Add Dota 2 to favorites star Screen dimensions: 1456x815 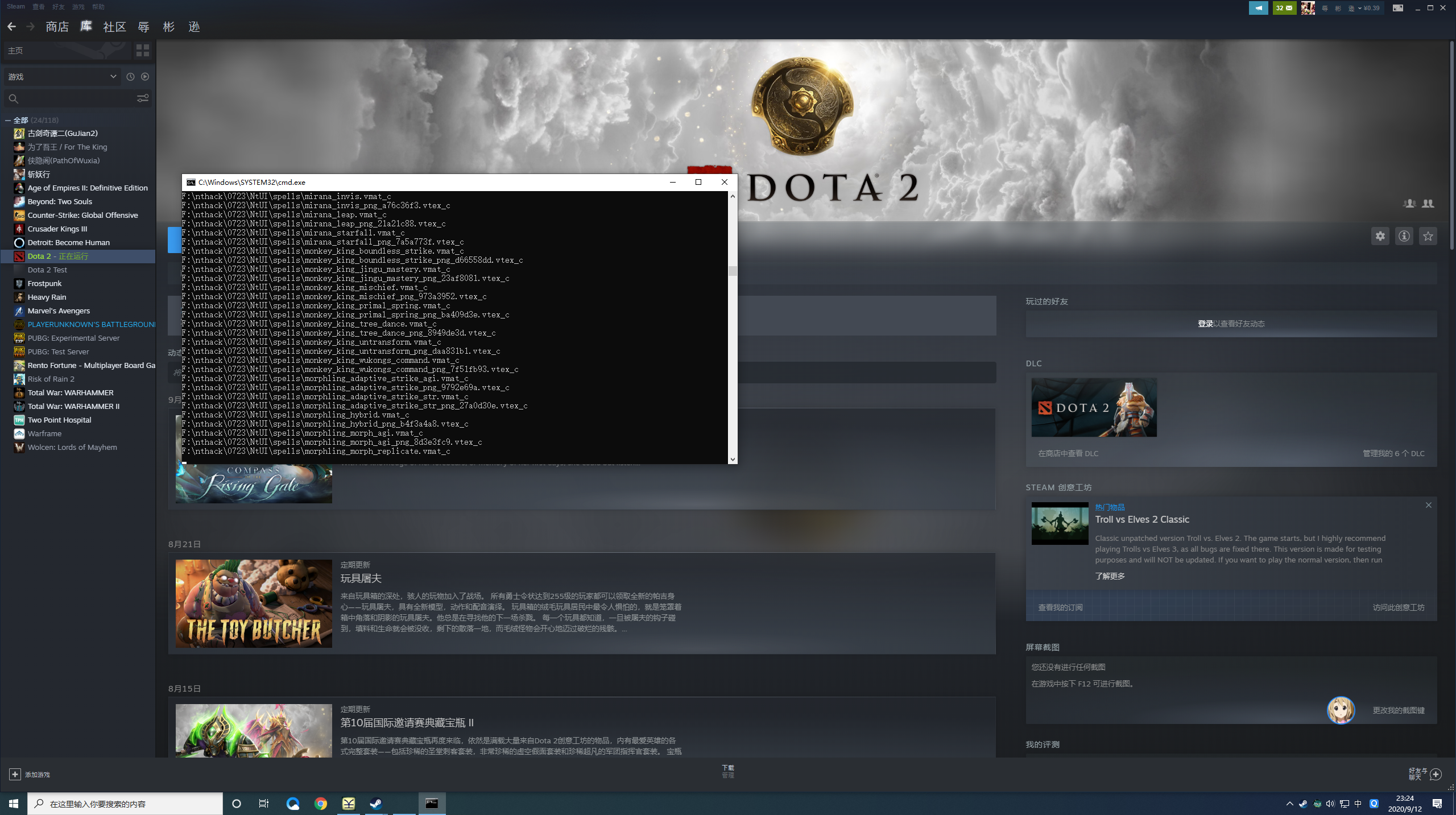[x=1428, y=236]
